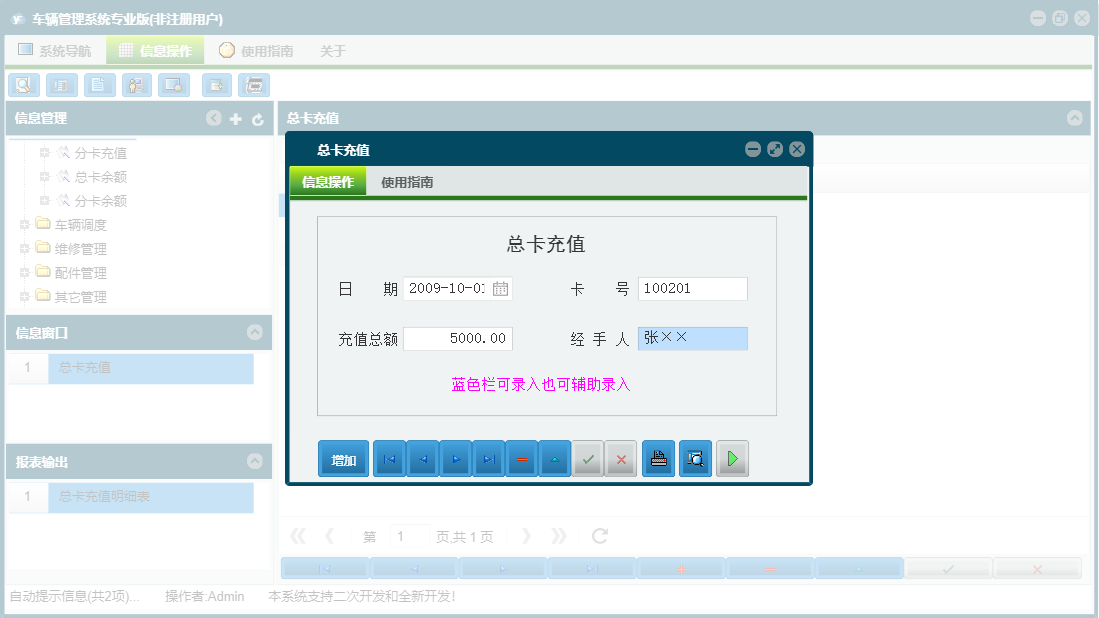
Task: Click the 经手人 blue input field
Action: point(693,338)
